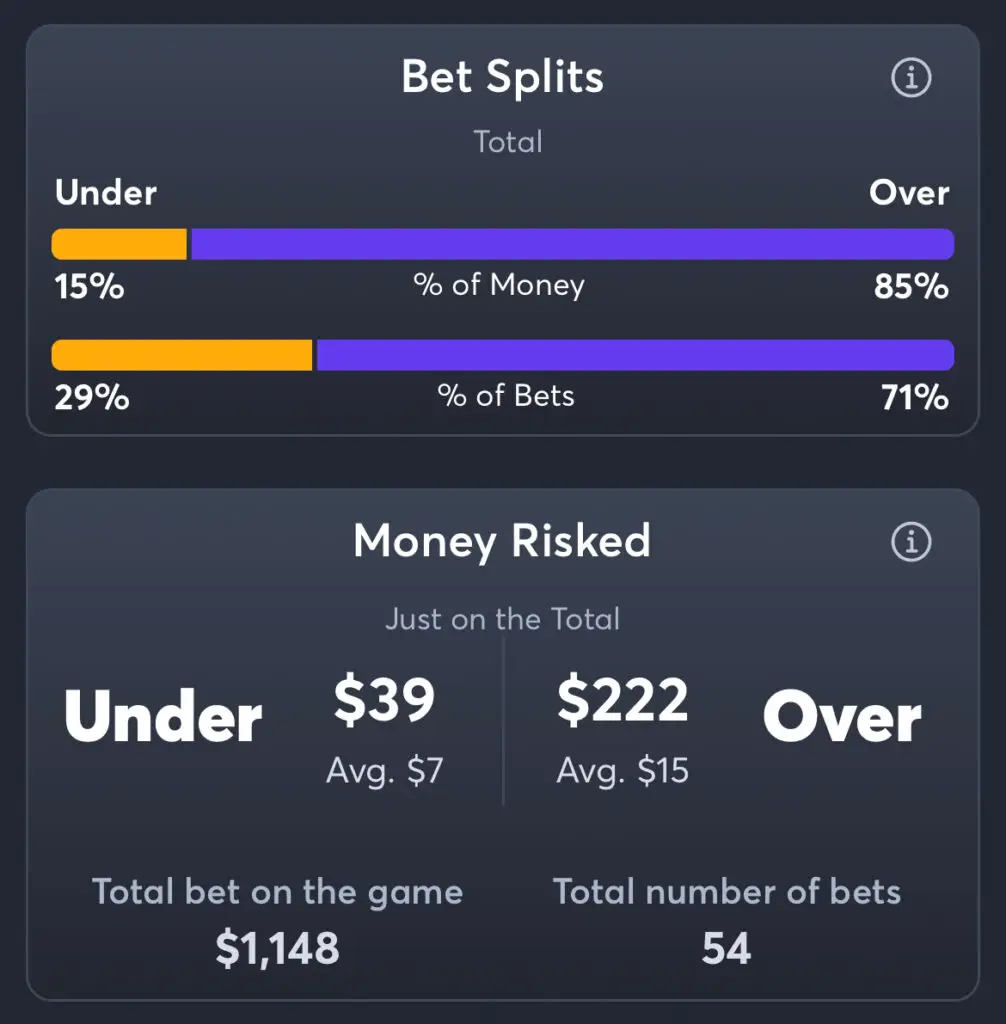Screen dimensions: 1006x1024
Task: Open the Money Risked info icon
Action: click(911, 541)
